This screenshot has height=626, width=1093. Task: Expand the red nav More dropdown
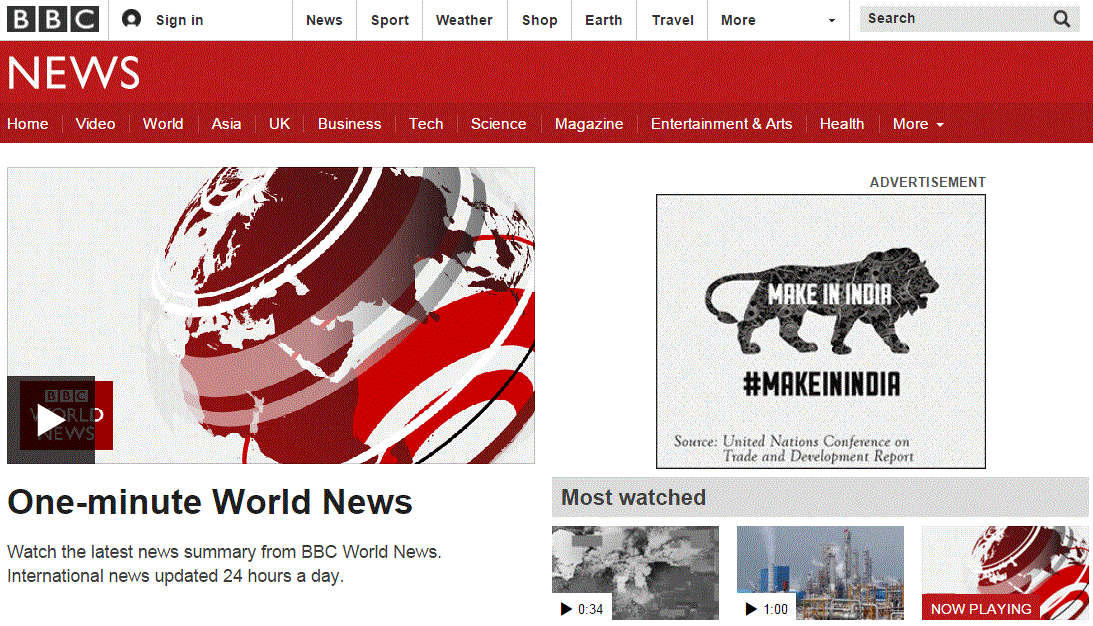tap(919, 124)
